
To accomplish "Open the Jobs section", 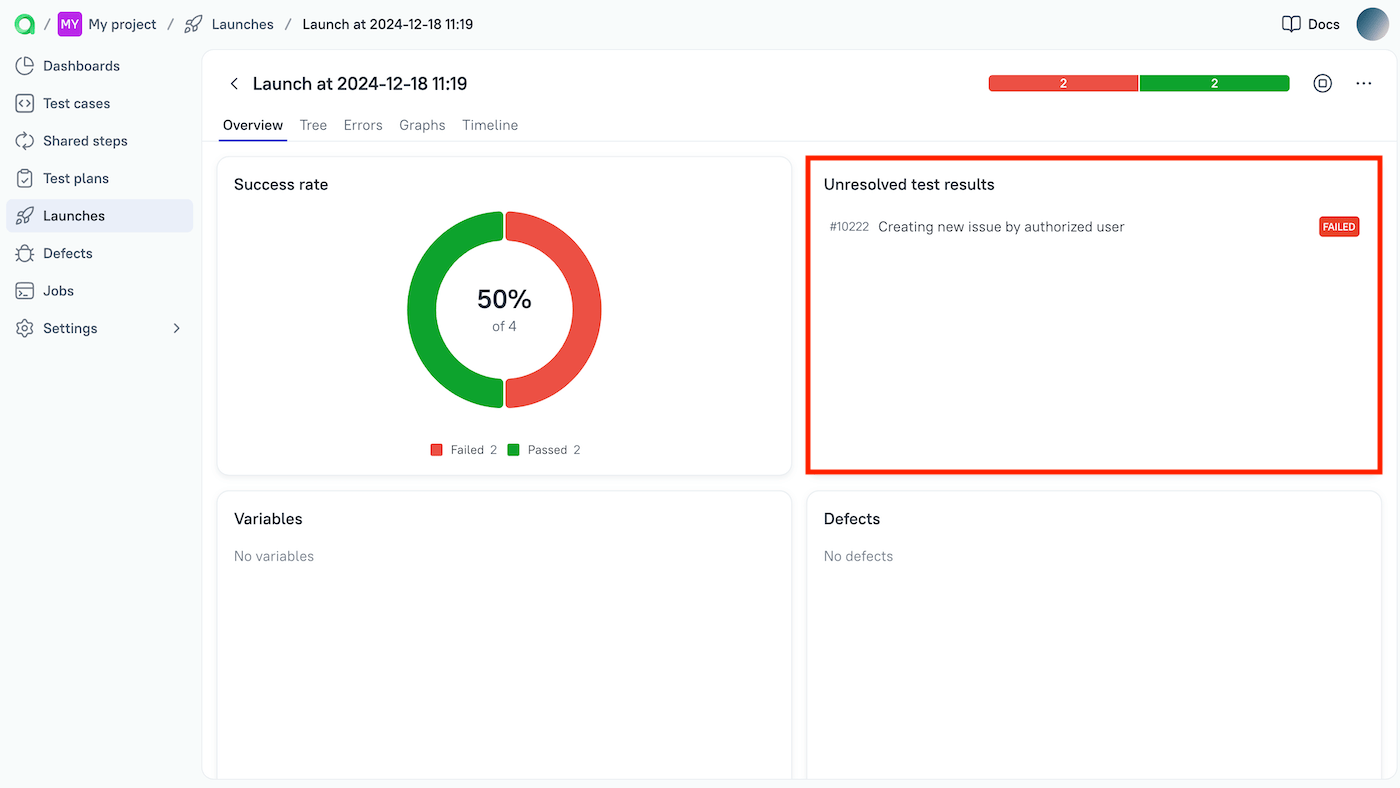I will [63, 290].
